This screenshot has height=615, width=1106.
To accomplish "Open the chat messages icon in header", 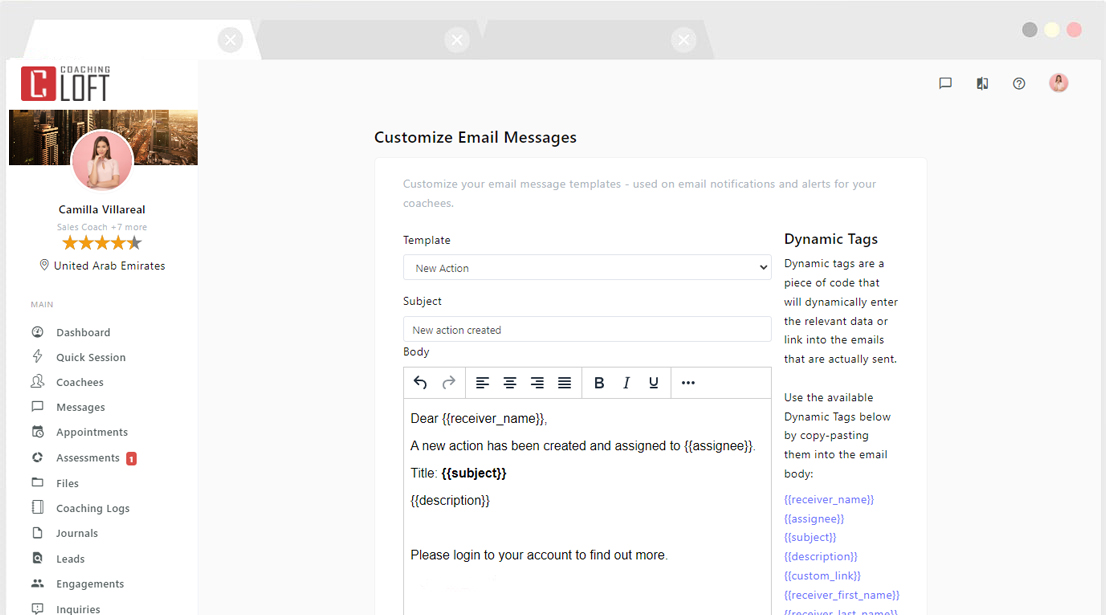I will click(x=945, y=84).
